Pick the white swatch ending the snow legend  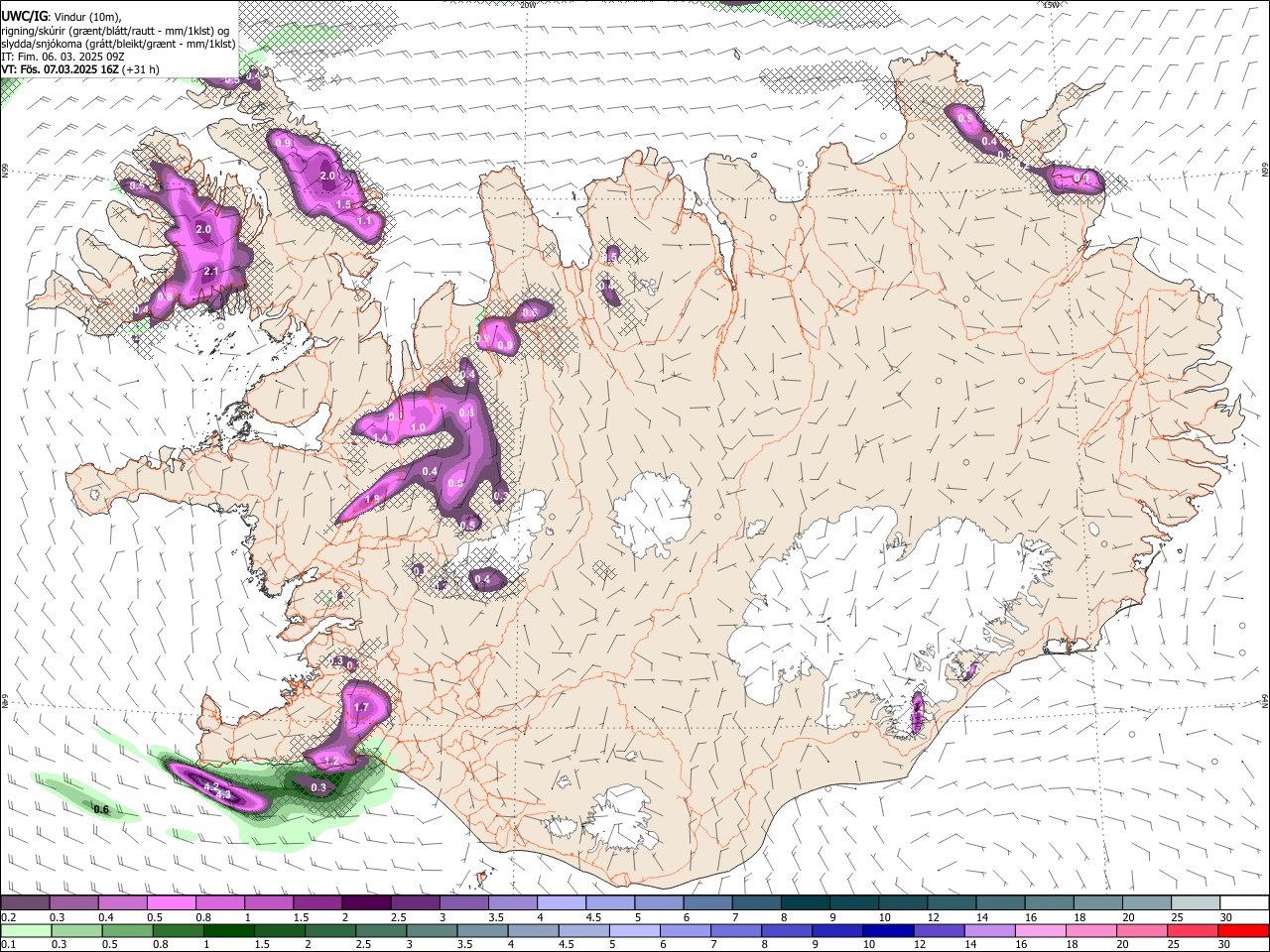pyautogui.click(x=1242, y=902)
